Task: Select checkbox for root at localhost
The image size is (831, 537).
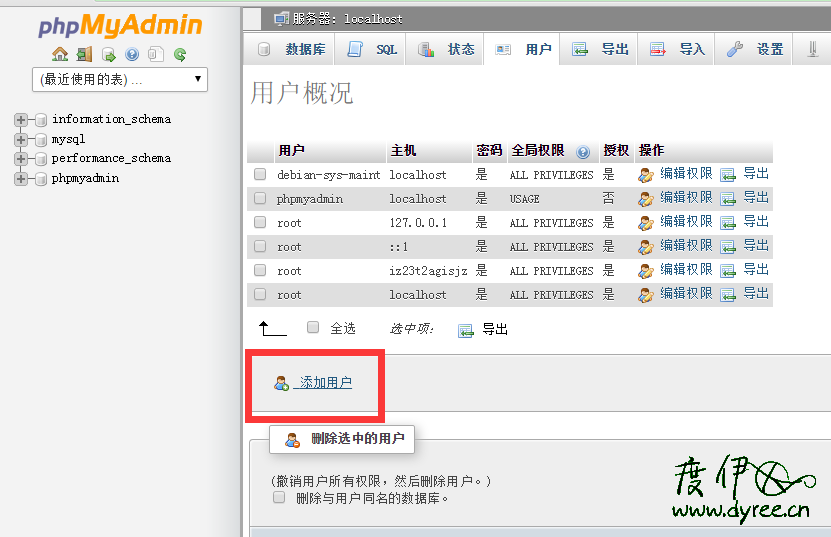Action: click(x=260, y=294)
